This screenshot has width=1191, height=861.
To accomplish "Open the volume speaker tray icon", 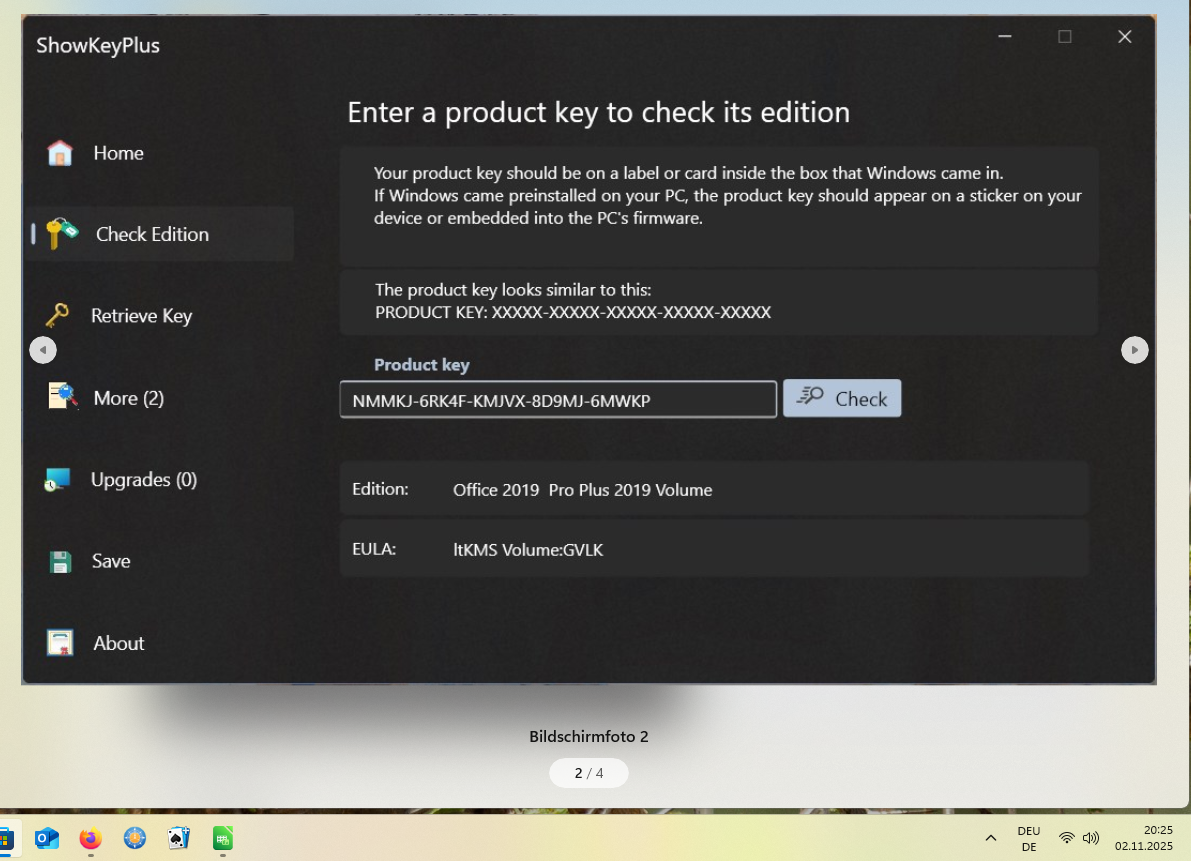I will coord(1091,838).
